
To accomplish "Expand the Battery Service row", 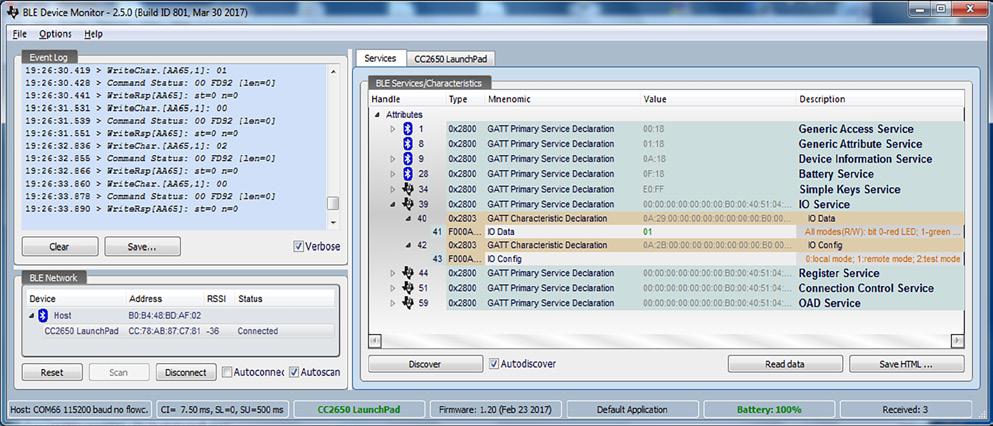I will pyautogui.click(x=393, y=174).
